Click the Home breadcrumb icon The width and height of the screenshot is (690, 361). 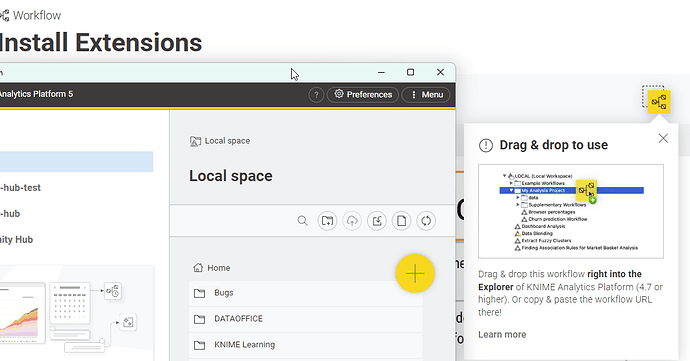(x=198, y=268)
